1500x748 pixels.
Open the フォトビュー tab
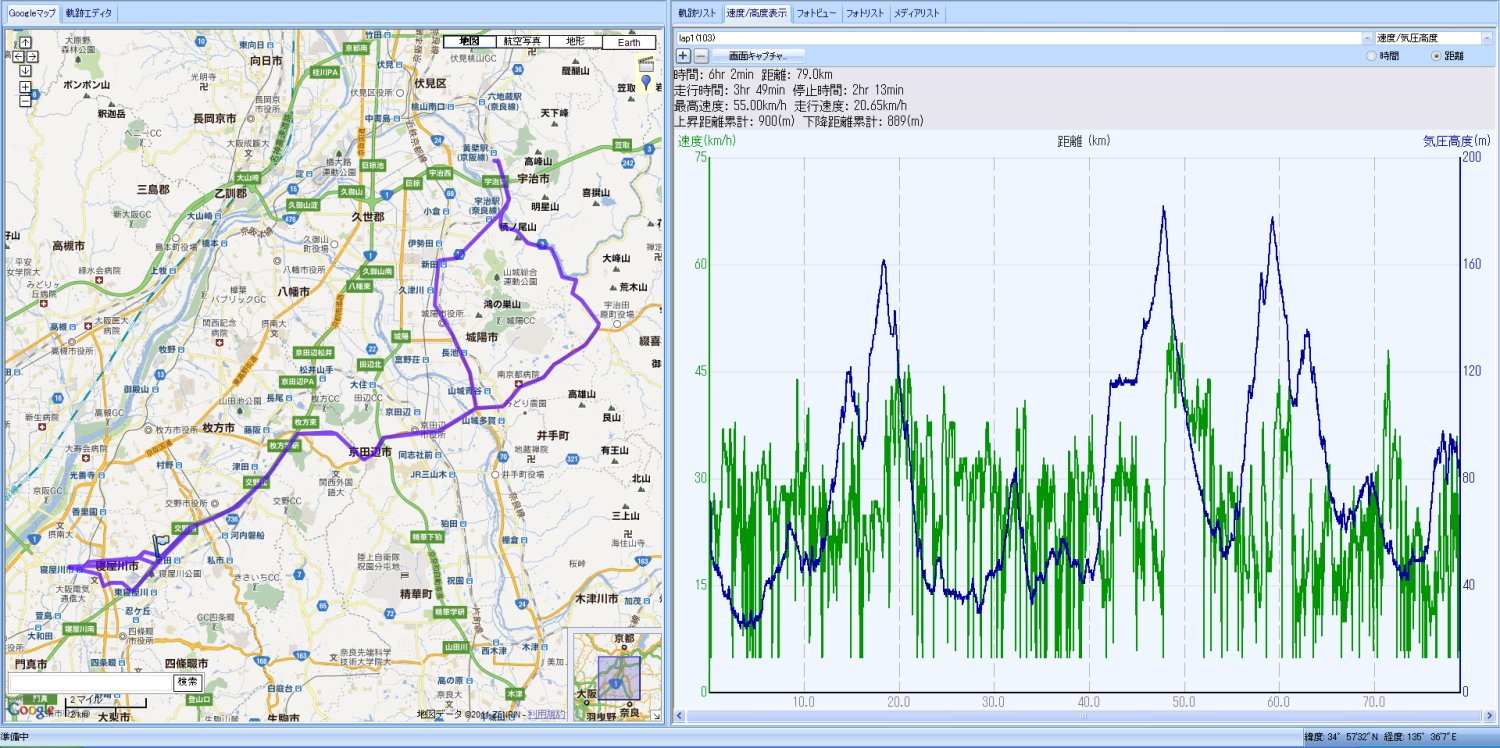click(817, 14)
